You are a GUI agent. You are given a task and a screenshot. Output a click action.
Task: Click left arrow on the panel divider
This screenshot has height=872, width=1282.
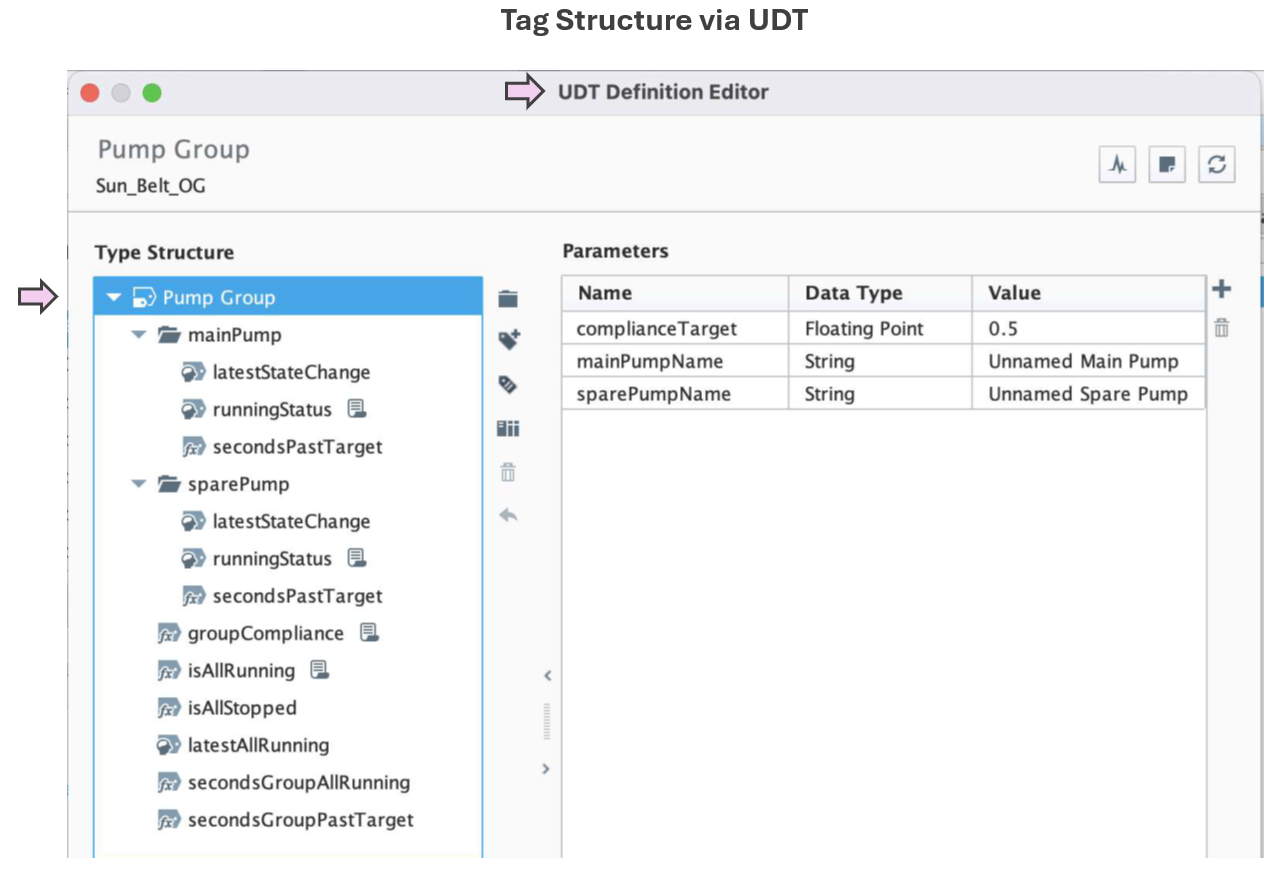pos(547,676)
